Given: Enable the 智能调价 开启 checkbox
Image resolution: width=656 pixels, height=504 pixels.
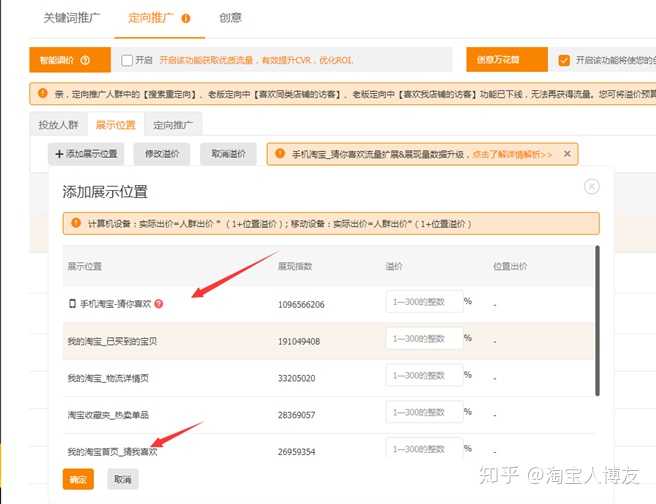Looking at the screenshot, I should 127,60.
